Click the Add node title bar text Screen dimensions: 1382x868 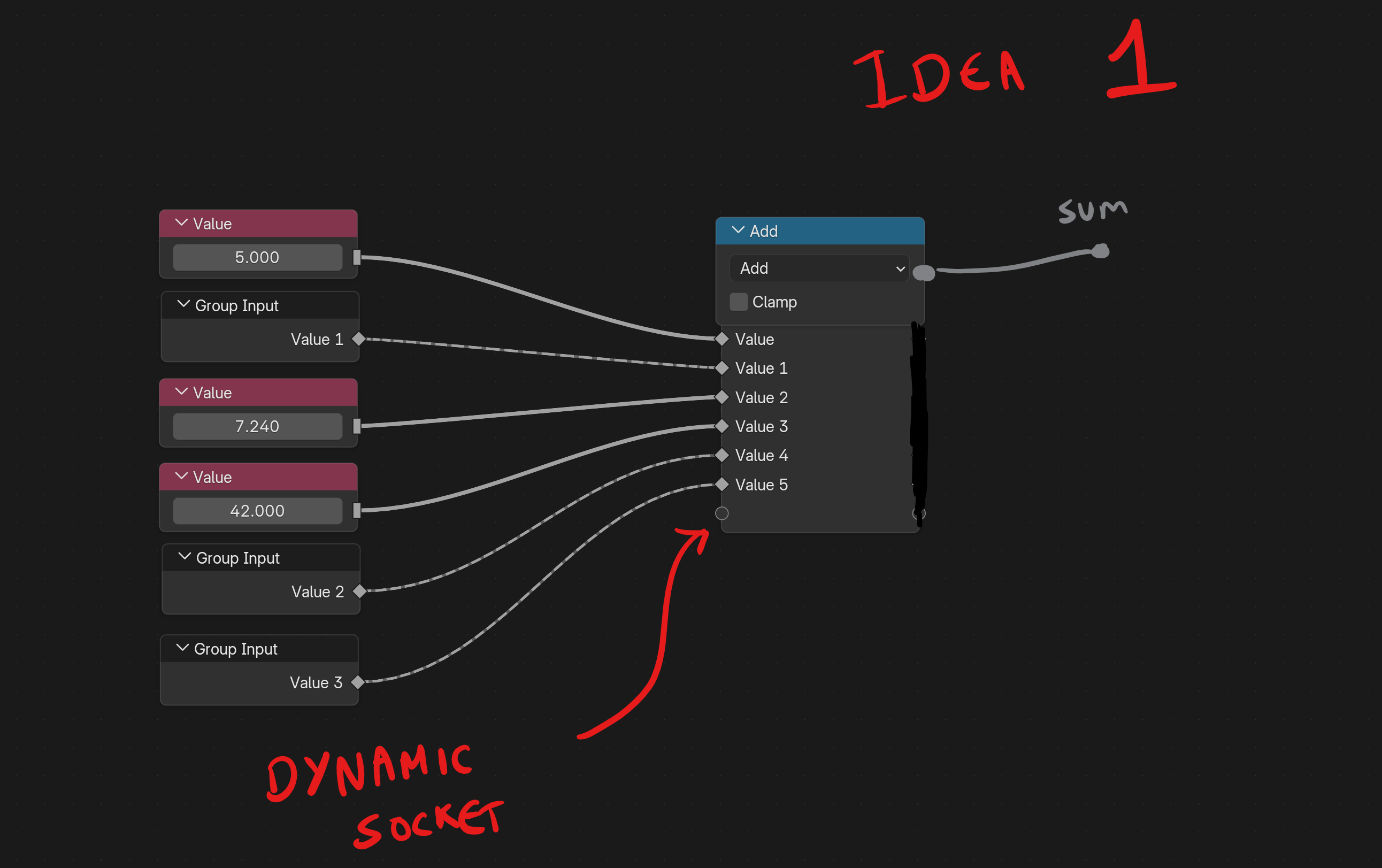[764, 232]
